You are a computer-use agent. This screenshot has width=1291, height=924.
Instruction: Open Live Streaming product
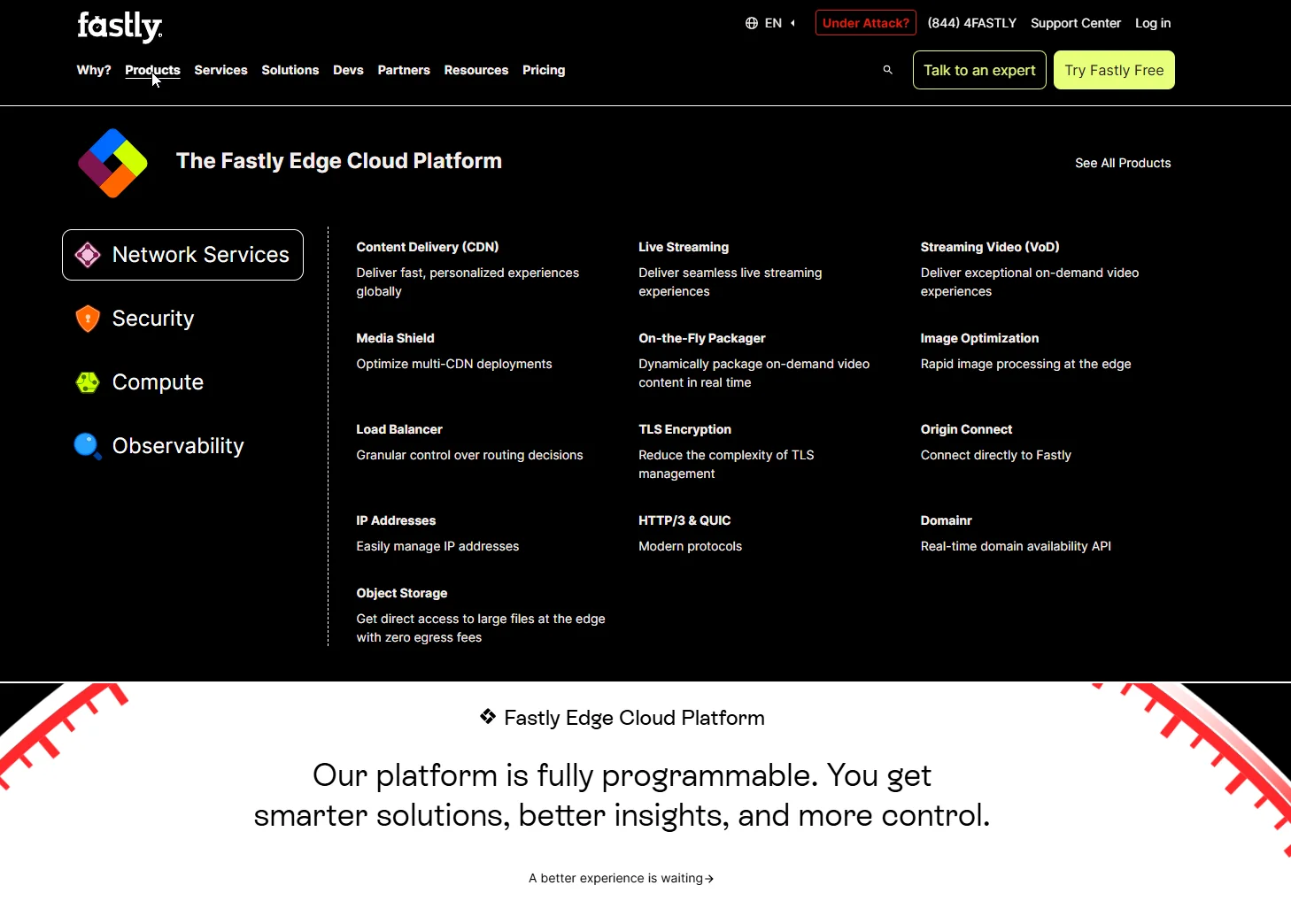684,247
